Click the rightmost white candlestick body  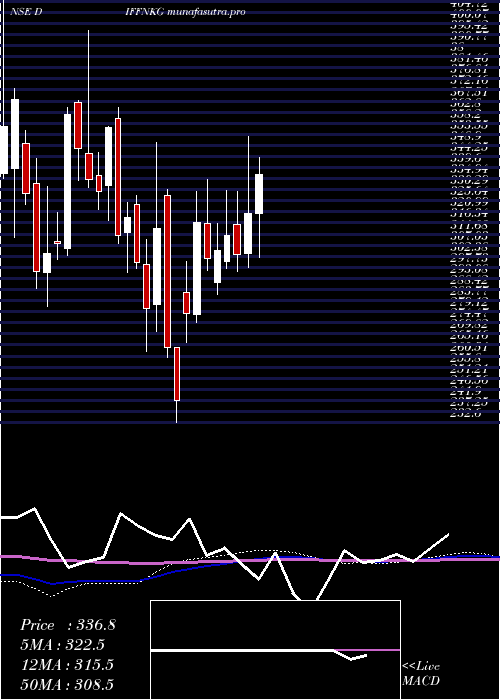259,194
